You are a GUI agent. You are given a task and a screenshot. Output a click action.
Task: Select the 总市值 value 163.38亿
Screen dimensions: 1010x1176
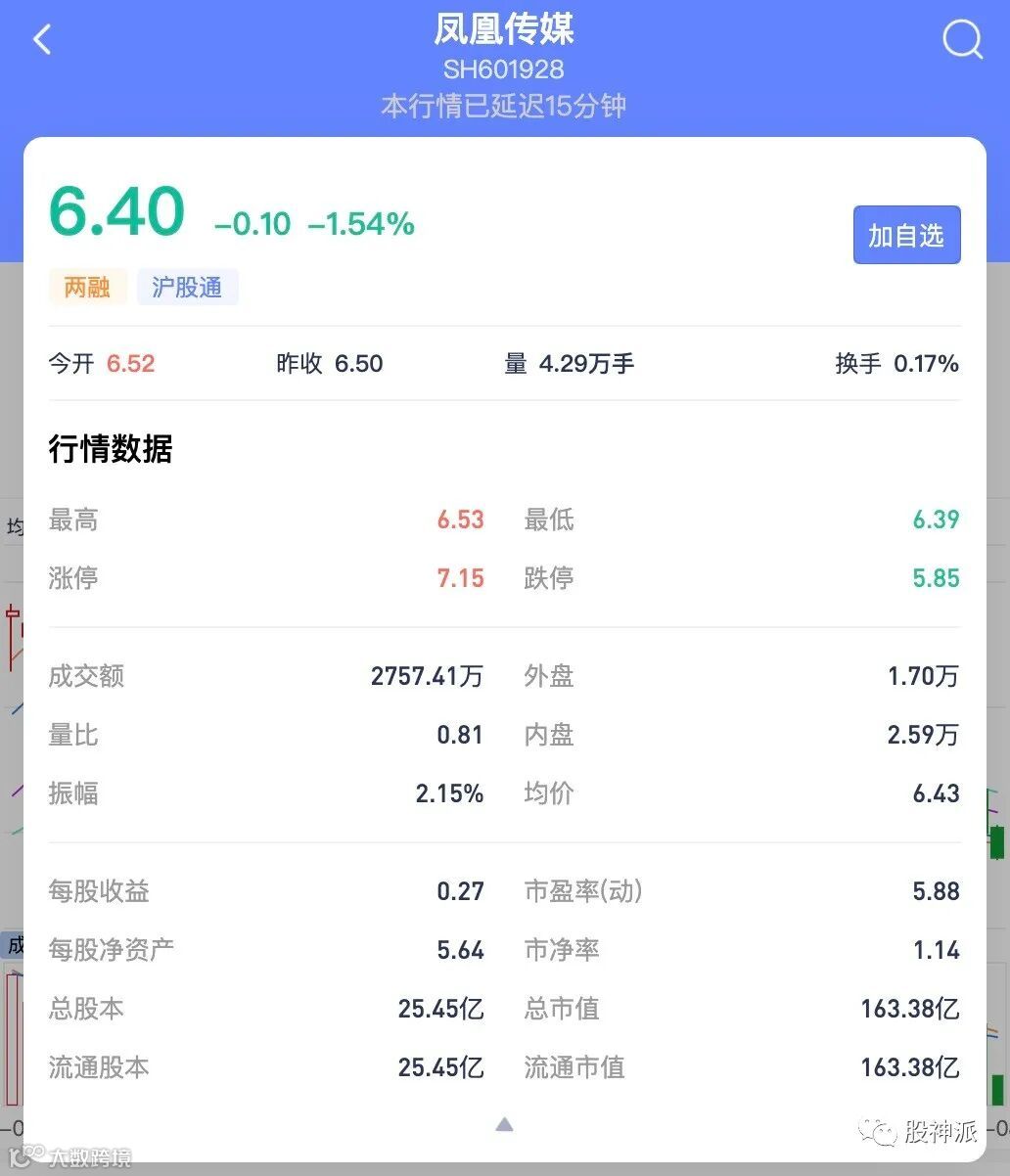pos(910,1009)
